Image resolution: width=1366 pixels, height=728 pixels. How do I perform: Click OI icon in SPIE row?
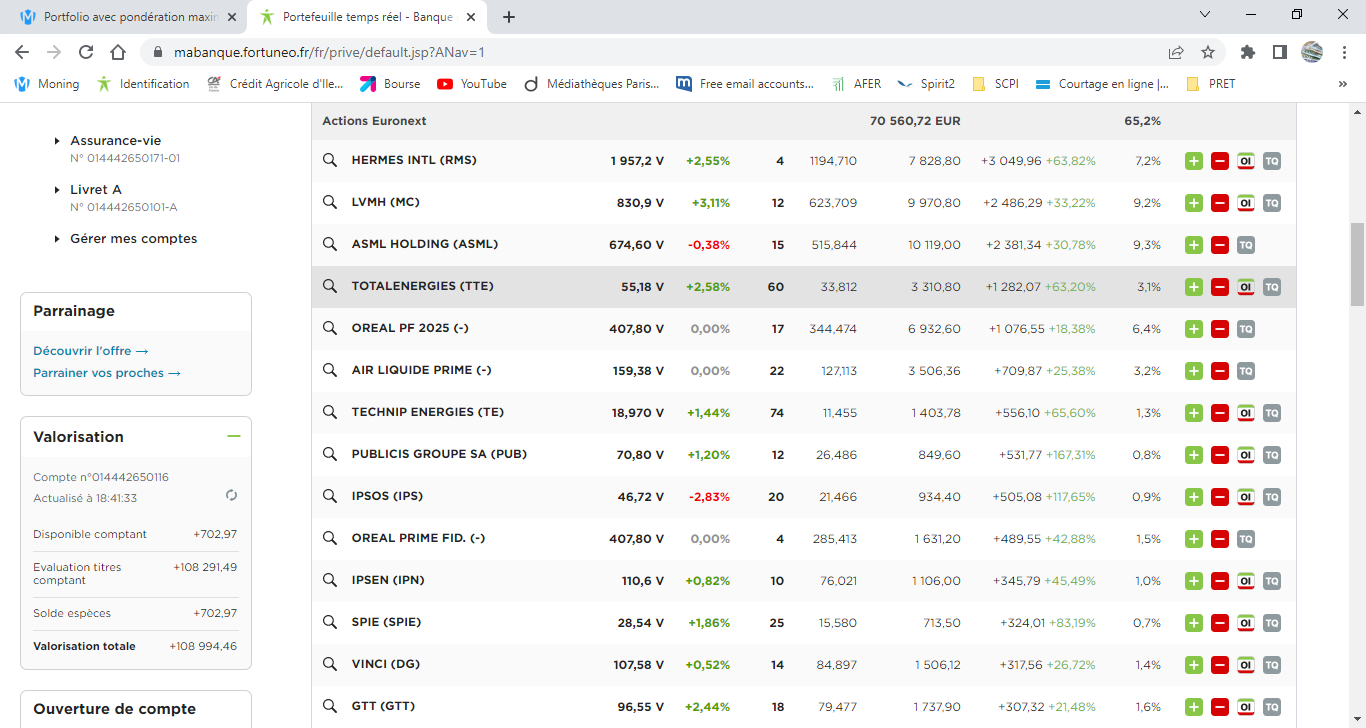[x=1246, y=623]
